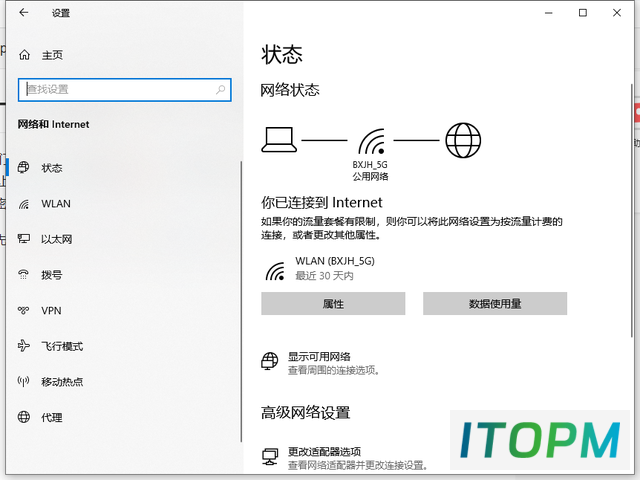The width and height of the screenshot is (640, 480).
Task: Click the 状态 globe icon in sidebar
Action: click(x=23, y=167)
